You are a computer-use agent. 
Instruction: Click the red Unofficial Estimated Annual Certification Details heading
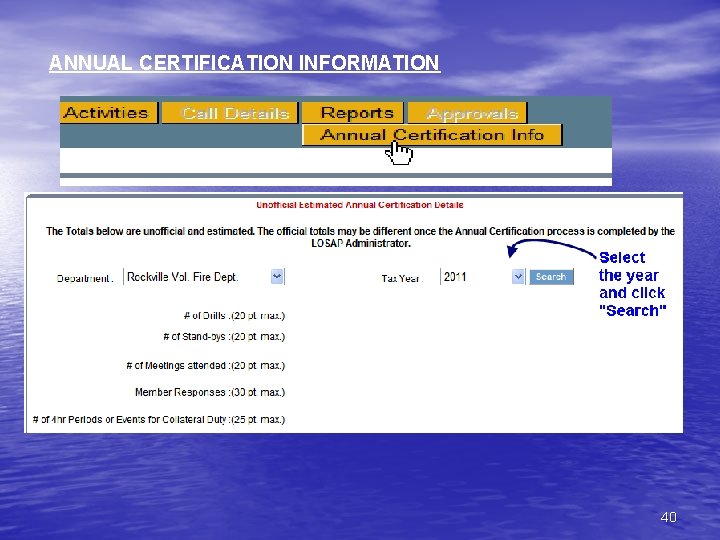point(360,205)
